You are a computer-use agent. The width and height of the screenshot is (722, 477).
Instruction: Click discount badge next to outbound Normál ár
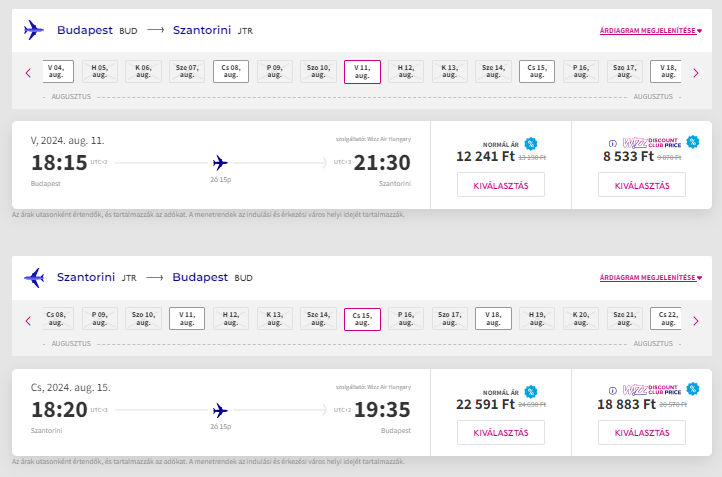point(530,144)
